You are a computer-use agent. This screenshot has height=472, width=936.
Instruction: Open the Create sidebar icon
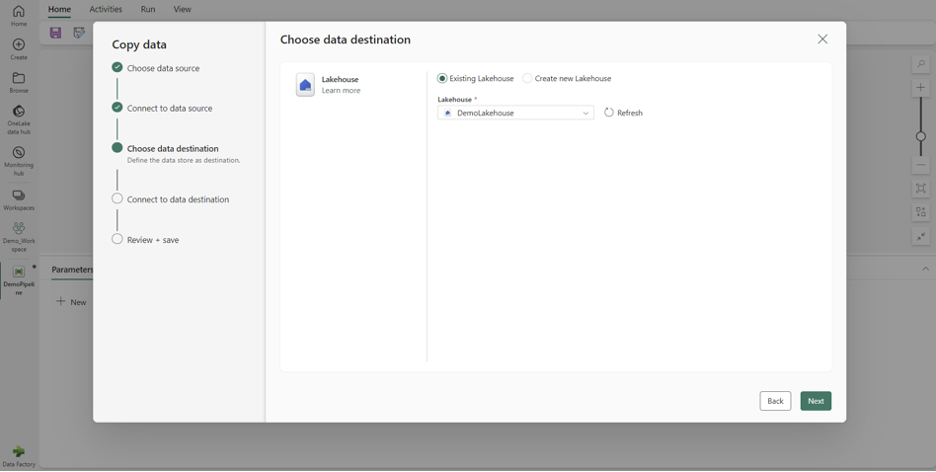pyautogui.click(x=19, y=49)
